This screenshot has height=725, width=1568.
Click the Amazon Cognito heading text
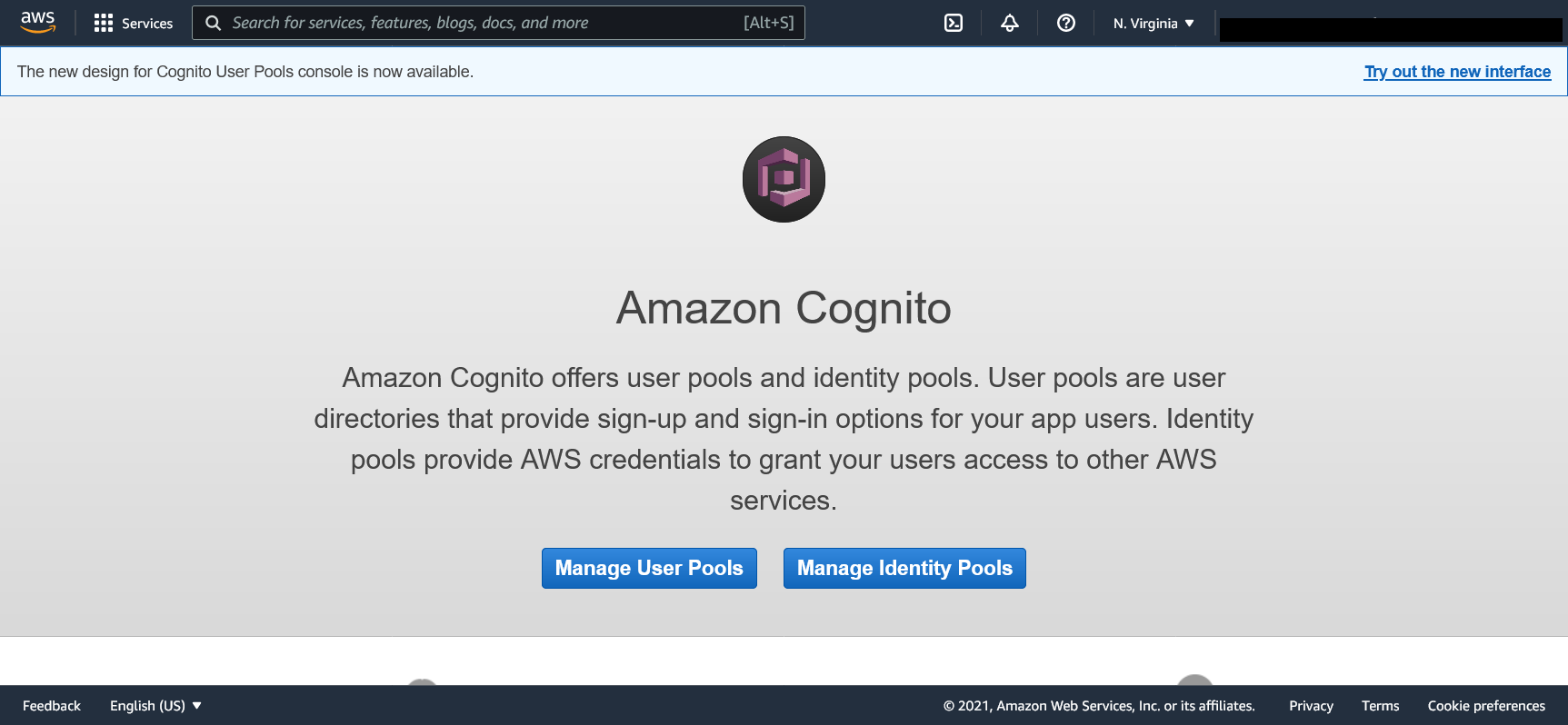(784, 308)
